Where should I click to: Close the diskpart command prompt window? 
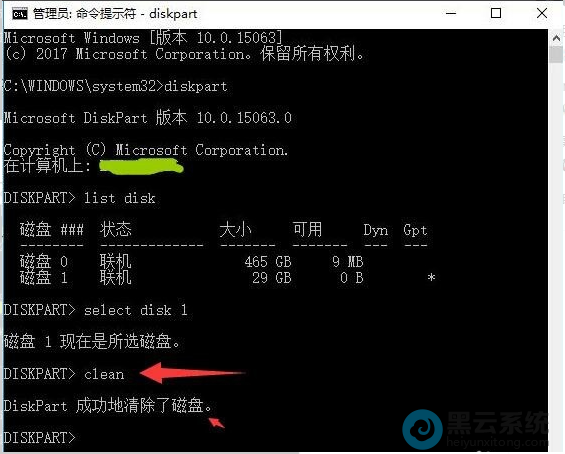[542, 14]
